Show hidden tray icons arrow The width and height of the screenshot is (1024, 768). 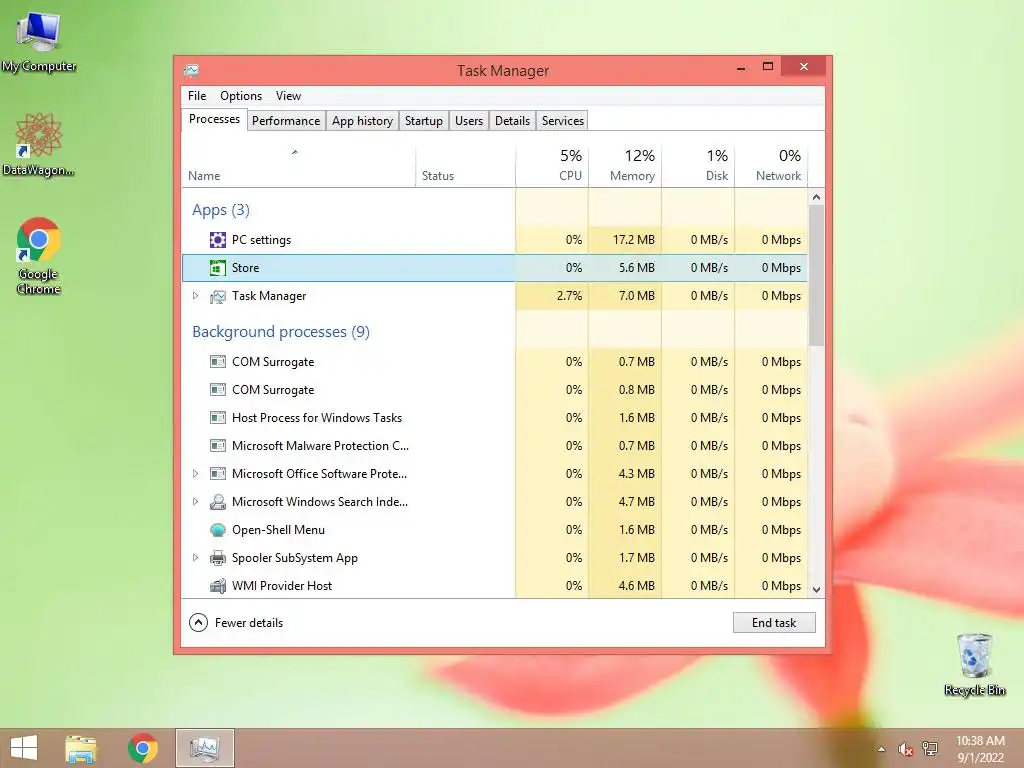tap(882, 749)
